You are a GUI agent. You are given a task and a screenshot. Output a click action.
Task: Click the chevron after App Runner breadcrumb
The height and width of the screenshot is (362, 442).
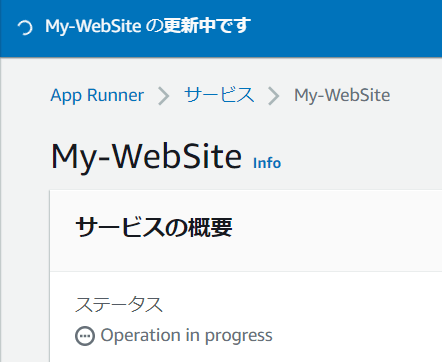click(x=164, y=96)
